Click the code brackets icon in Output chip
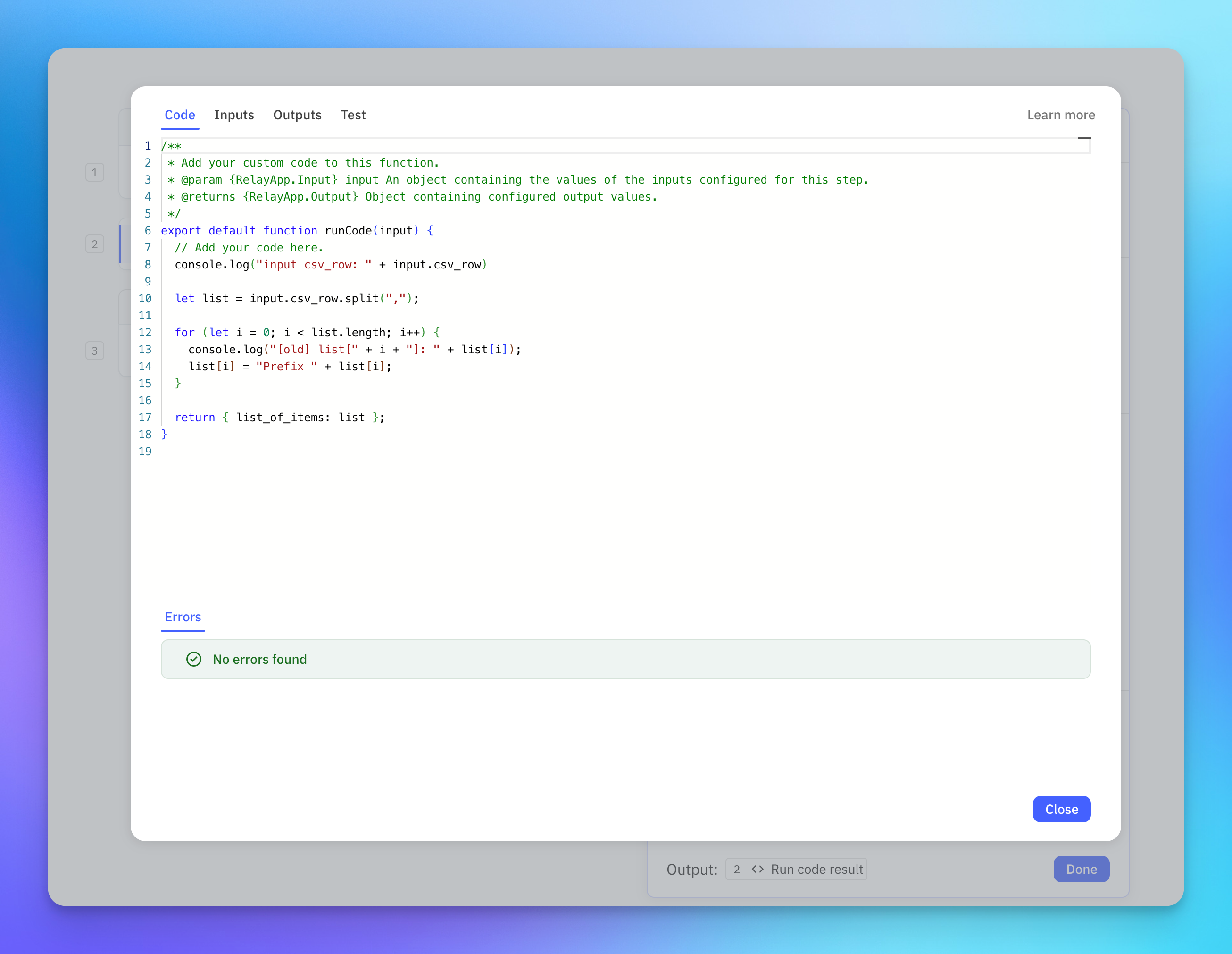 [758, 869]
